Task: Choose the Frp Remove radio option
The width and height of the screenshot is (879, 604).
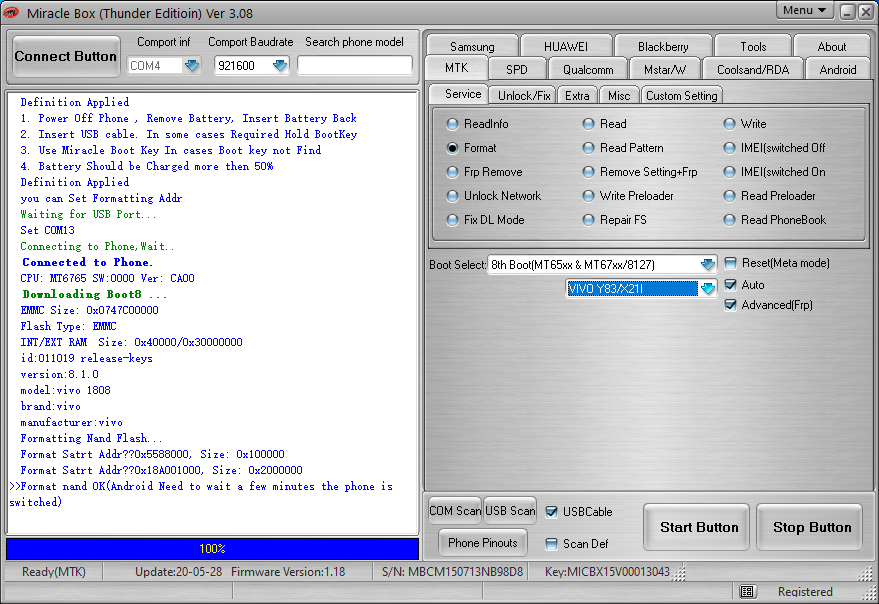Action: pos(452,172)
